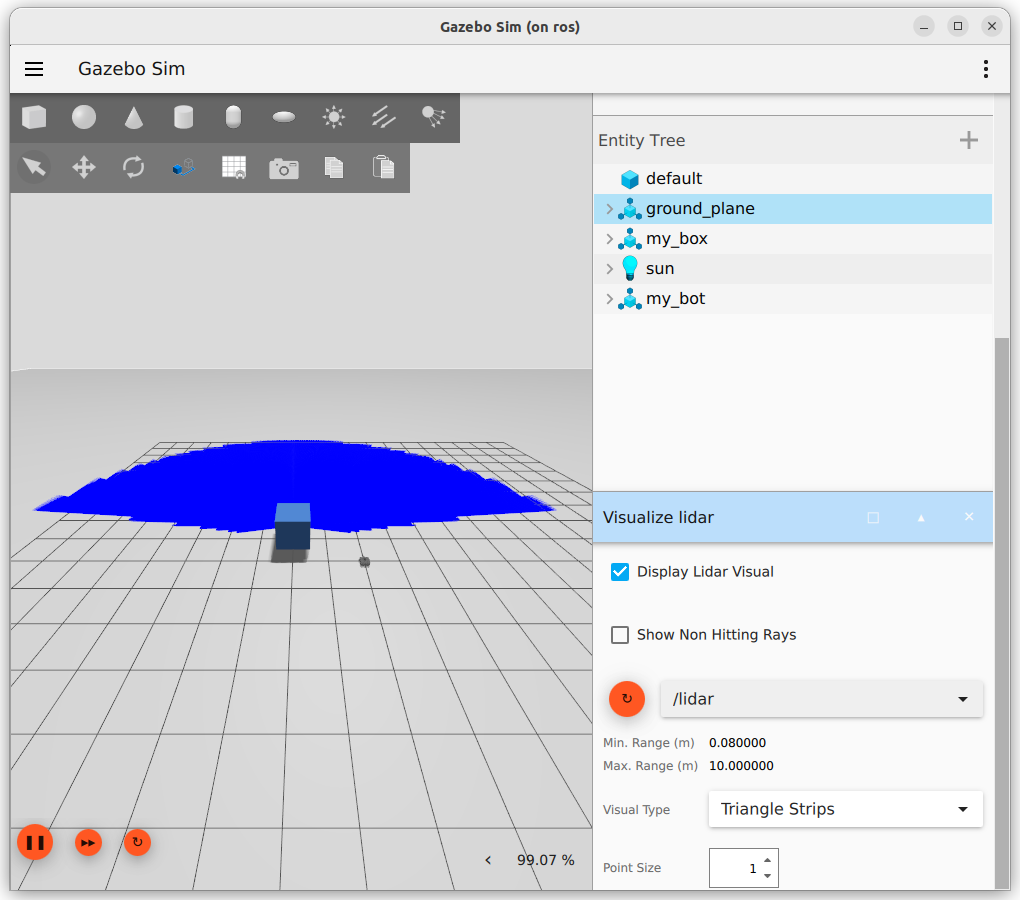The height and width of the screenshot is (900, 1020).
Task: Add an entity with Entity Tree plus
Action: tap(969, 140)
